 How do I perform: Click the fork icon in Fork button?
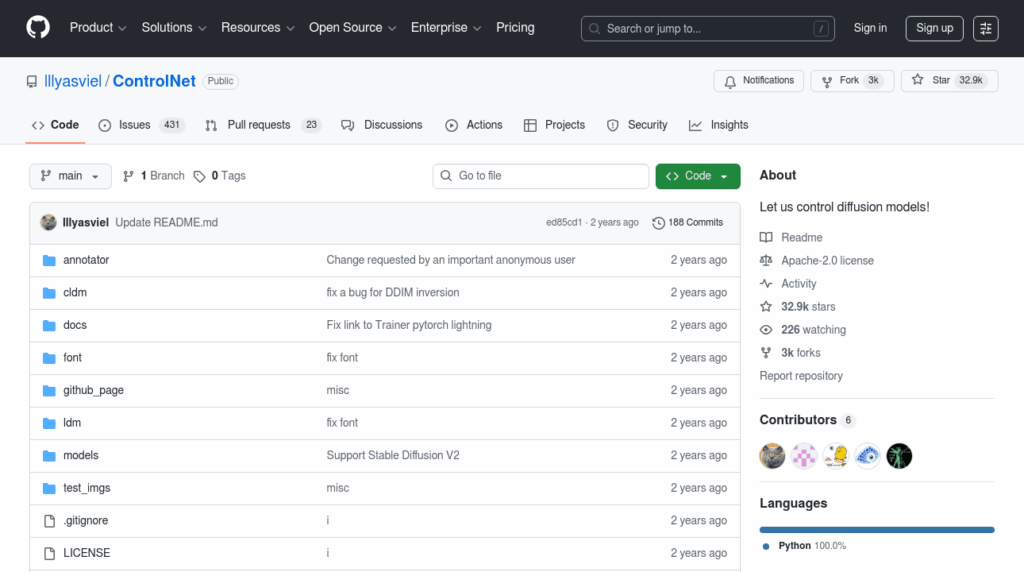coord(827,81)
